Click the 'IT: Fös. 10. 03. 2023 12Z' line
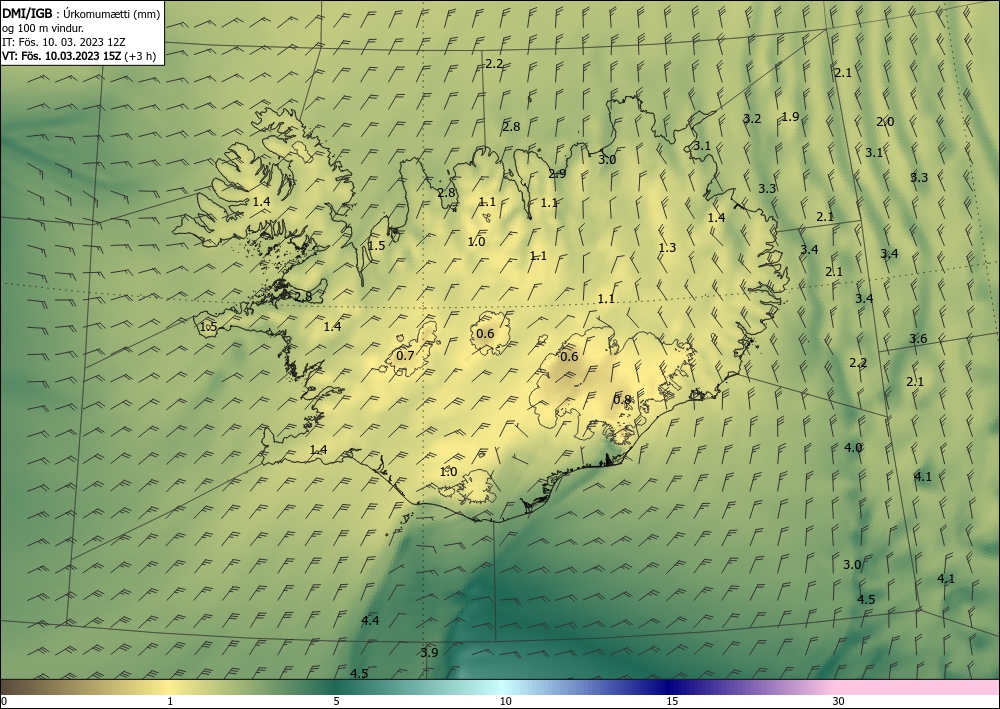1000x709 pixels. pos(64,42)
